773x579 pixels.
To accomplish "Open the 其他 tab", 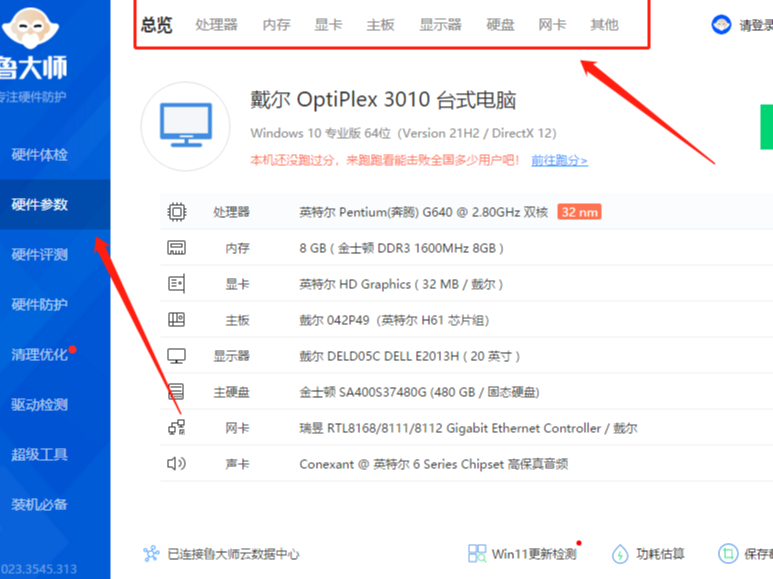I will [604, 25].
